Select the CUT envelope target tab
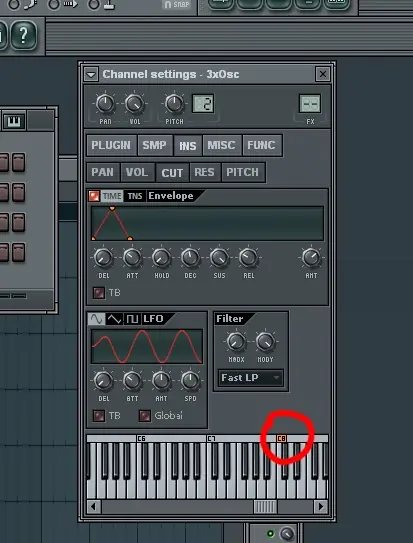Screen dimensions: 413x543 click(172, 173)
